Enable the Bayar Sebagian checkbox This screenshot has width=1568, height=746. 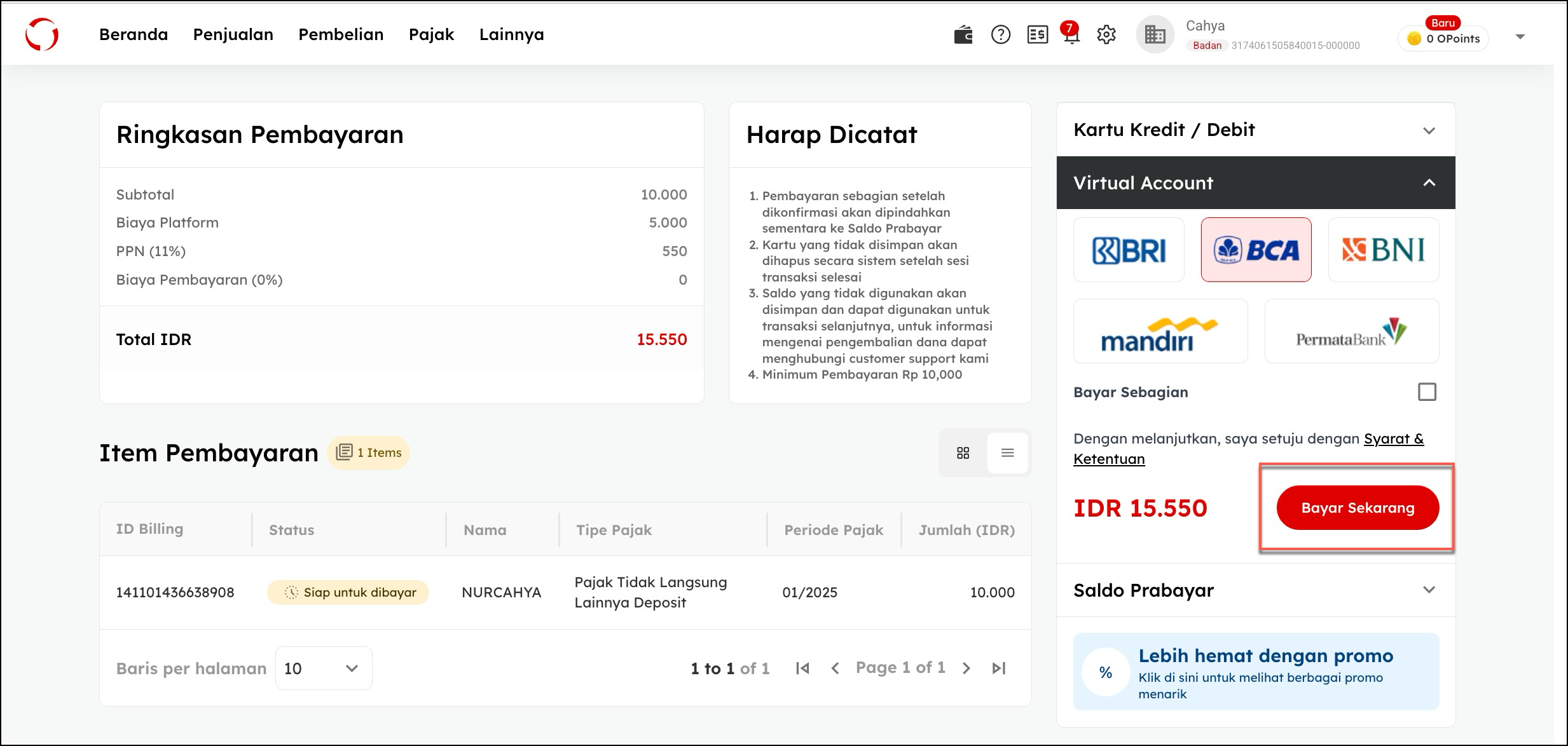(1427, 392)
